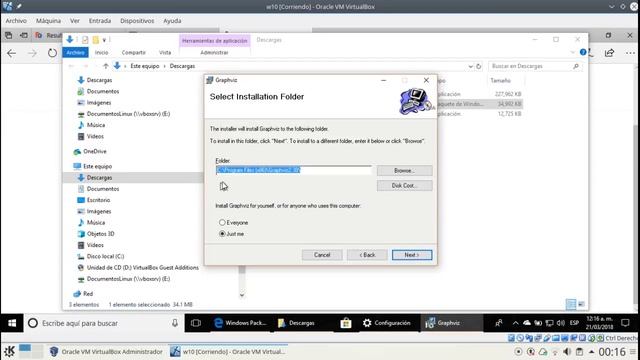This screenshot has width=640, height=360.
Task: Open Explorer help question mark icon
Action: tap(583, 52)
